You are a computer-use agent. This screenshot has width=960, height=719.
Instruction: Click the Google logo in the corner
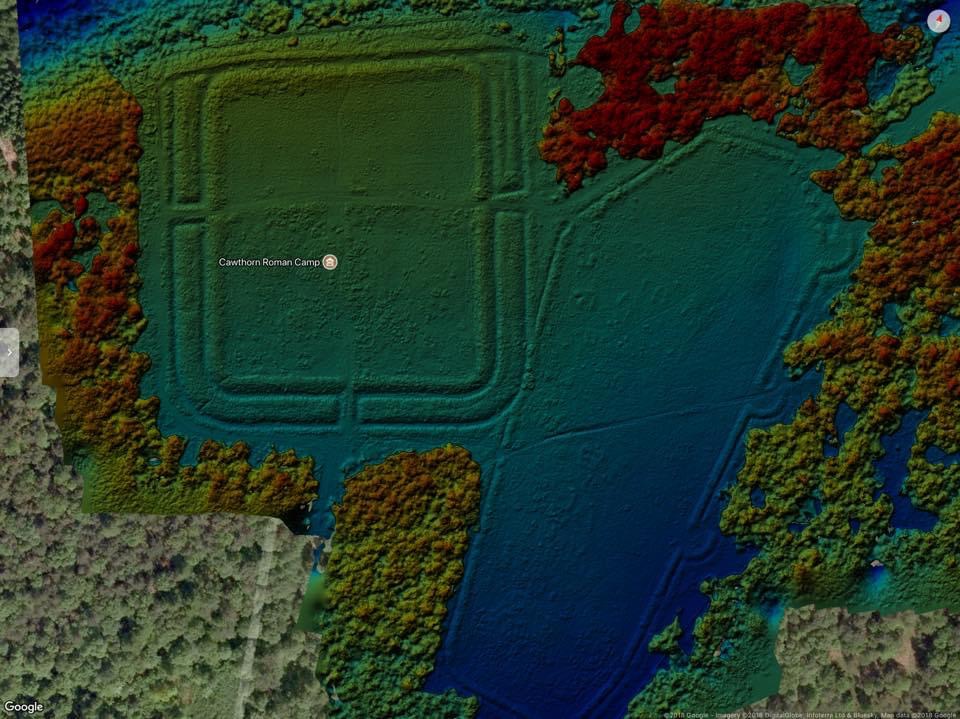pyautogui.click(x=23, y=707)
